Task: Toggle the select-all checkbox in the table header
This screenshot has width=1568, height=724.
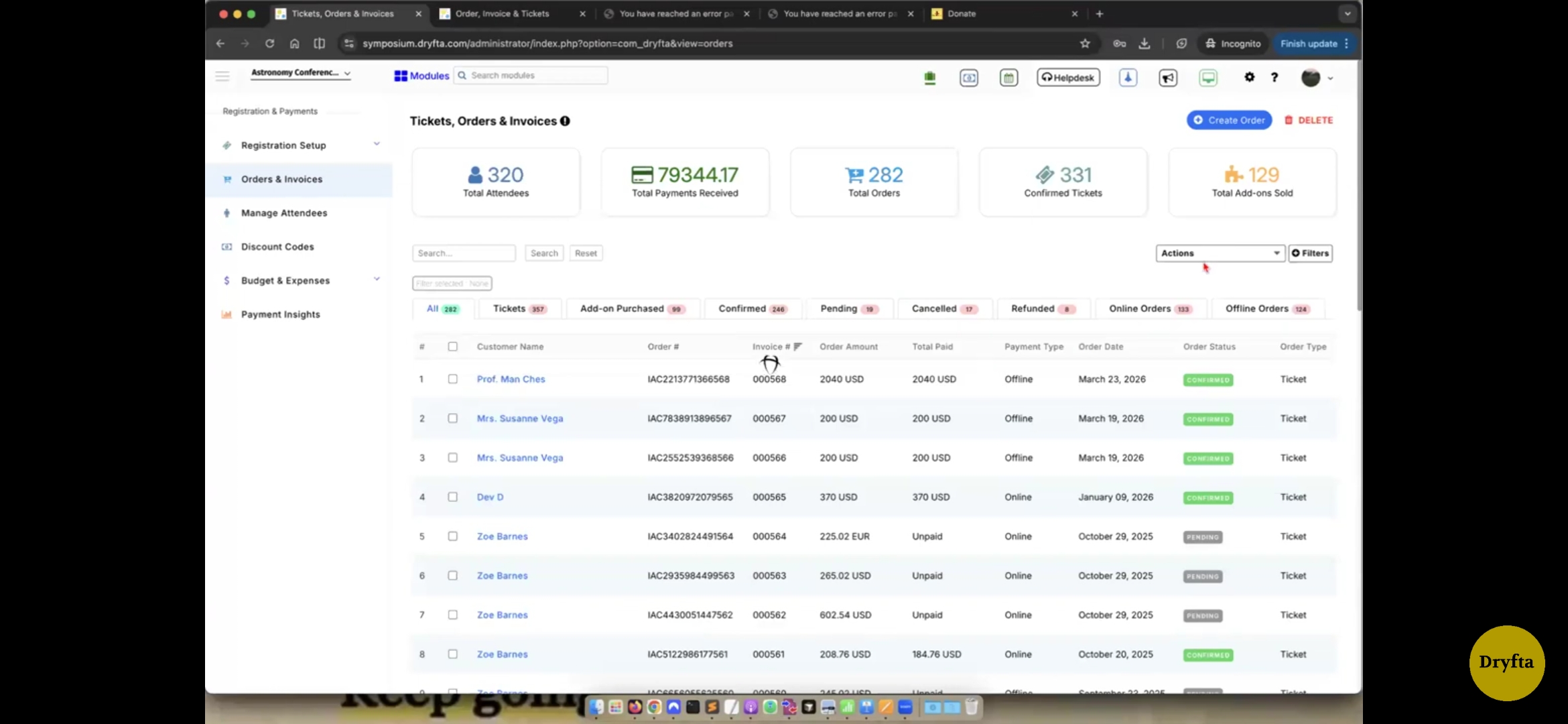Action: click(452, 347)
